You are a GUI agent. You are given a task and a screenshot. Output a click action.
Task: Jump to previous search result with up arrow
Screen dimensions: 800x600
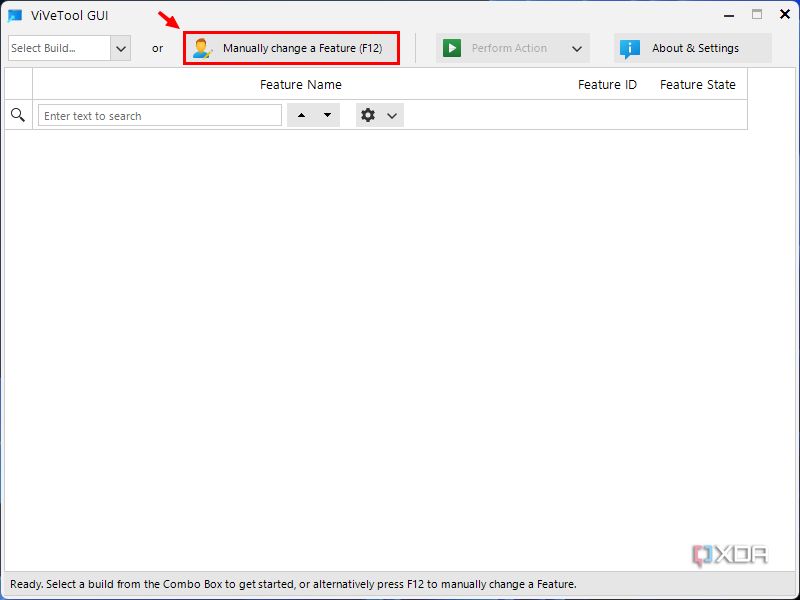pos(301,115)
